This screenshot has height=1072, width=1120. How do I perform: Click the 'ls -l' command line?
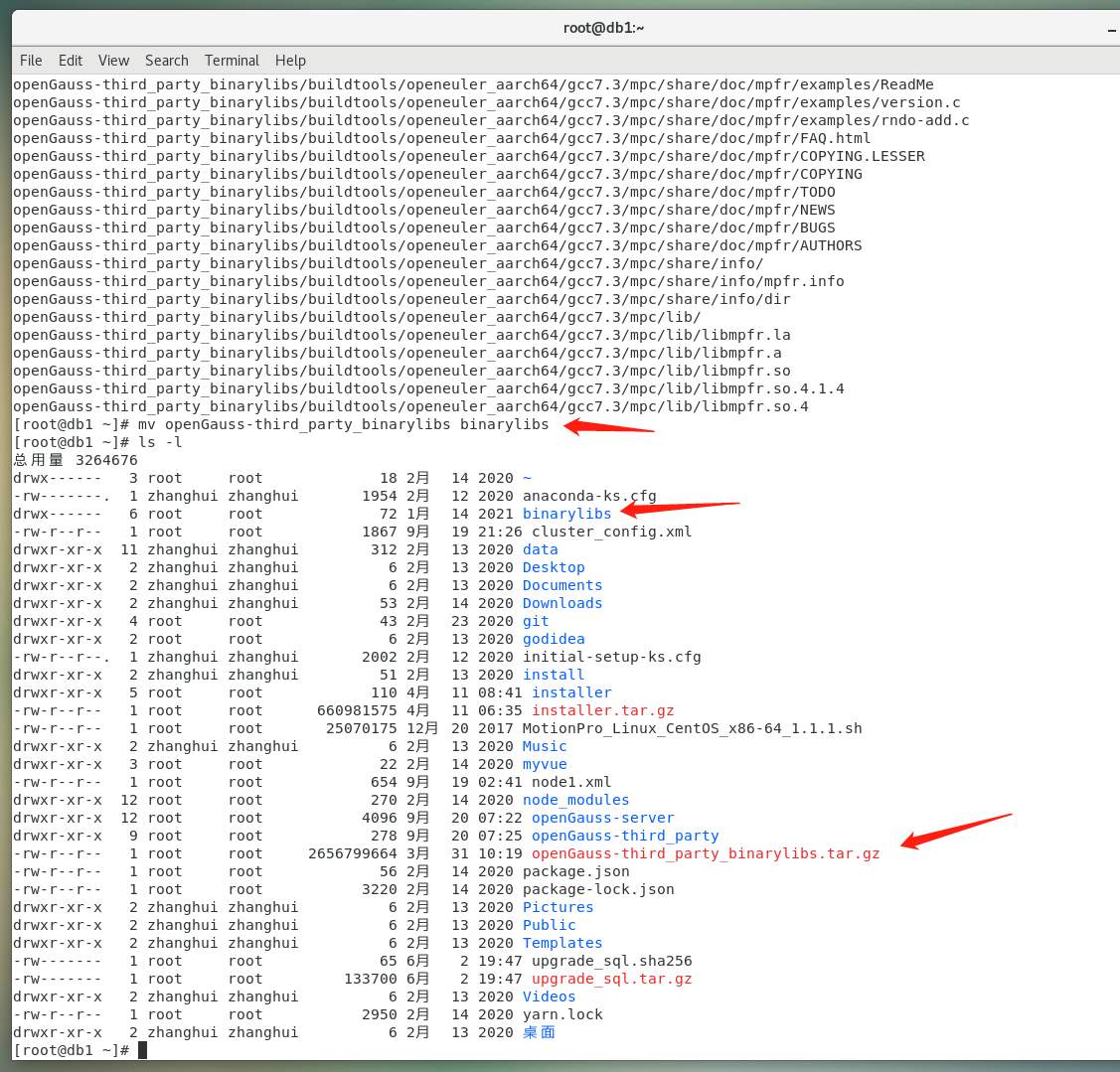[97, 442]
